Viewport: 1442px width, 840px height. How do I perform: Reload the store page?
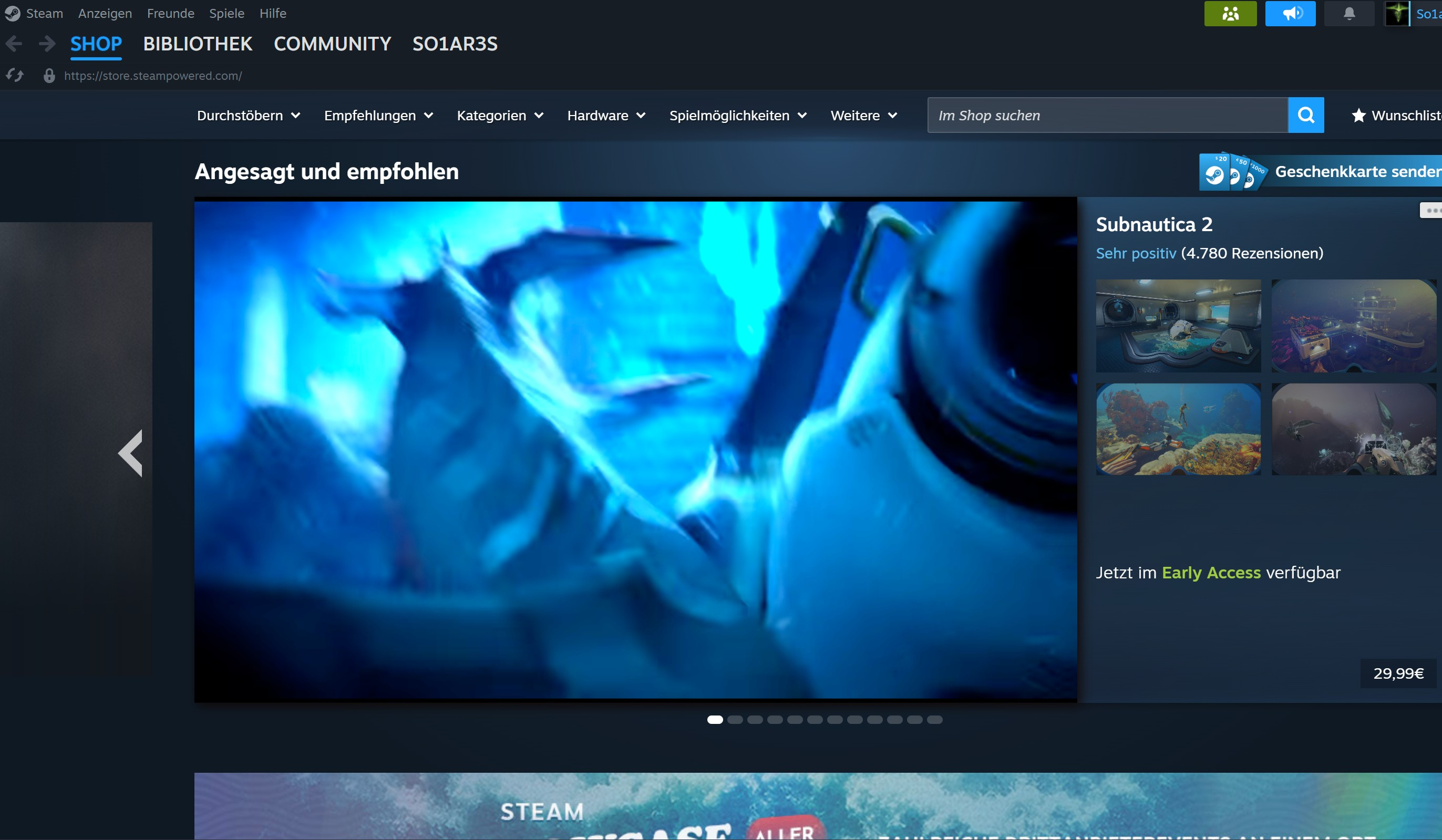pos(15,76)
